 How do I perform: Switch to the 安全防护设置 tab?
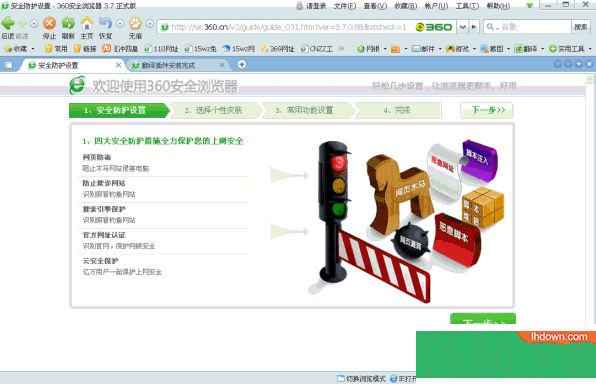(x=72, y=65)
